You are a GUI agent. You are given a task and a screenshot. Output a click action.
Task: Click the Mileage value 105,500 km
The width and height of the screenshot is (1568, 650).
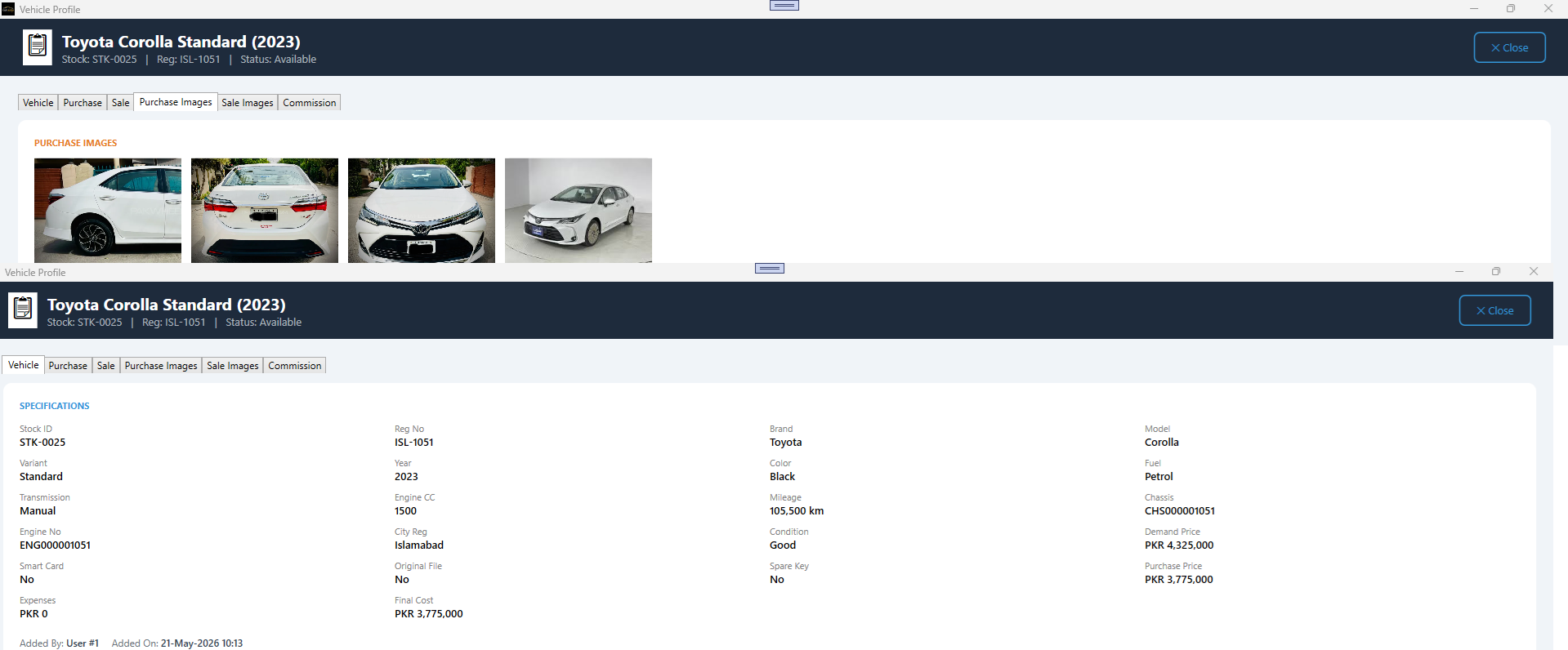pyautogui.click(x=797, y=511)
